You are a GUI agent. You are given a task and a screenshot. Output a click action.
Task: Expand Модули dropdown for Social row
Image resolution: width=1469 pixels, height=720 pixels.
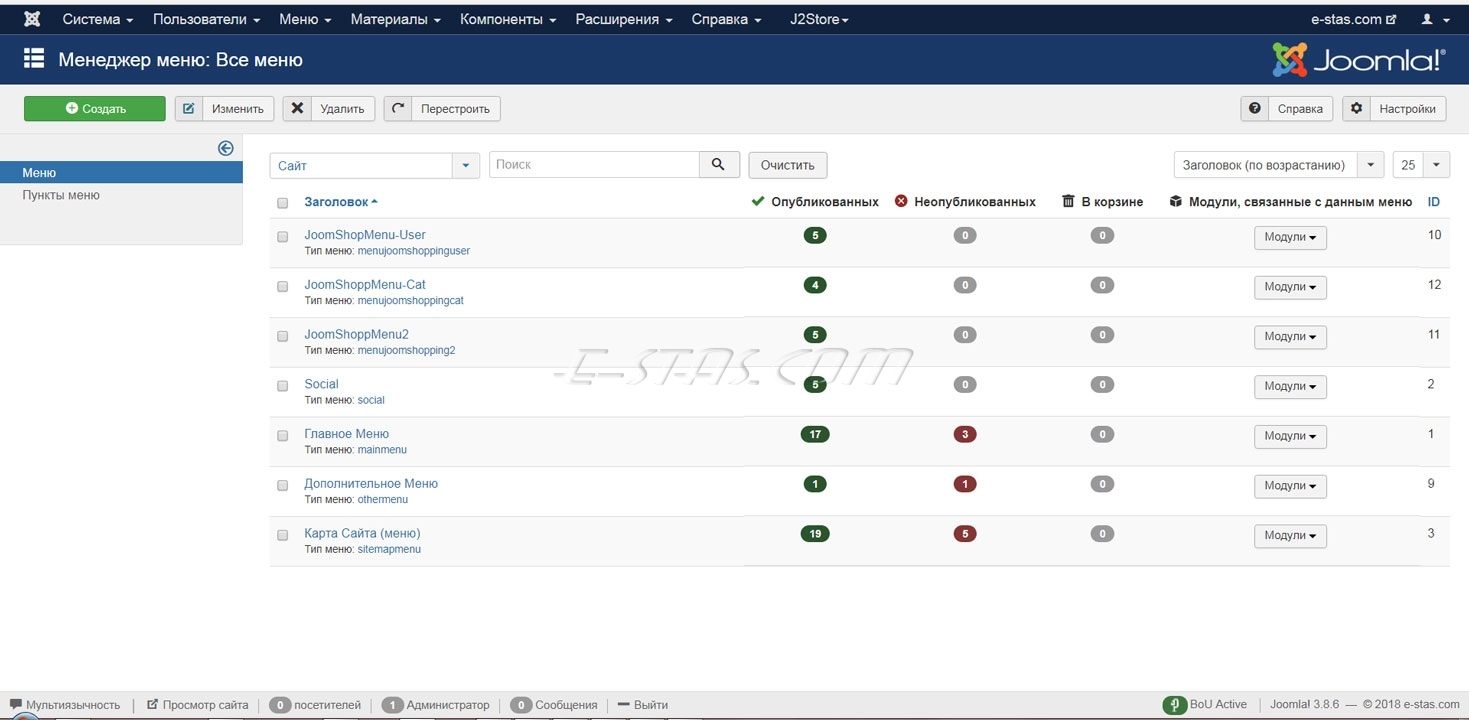1290,386
